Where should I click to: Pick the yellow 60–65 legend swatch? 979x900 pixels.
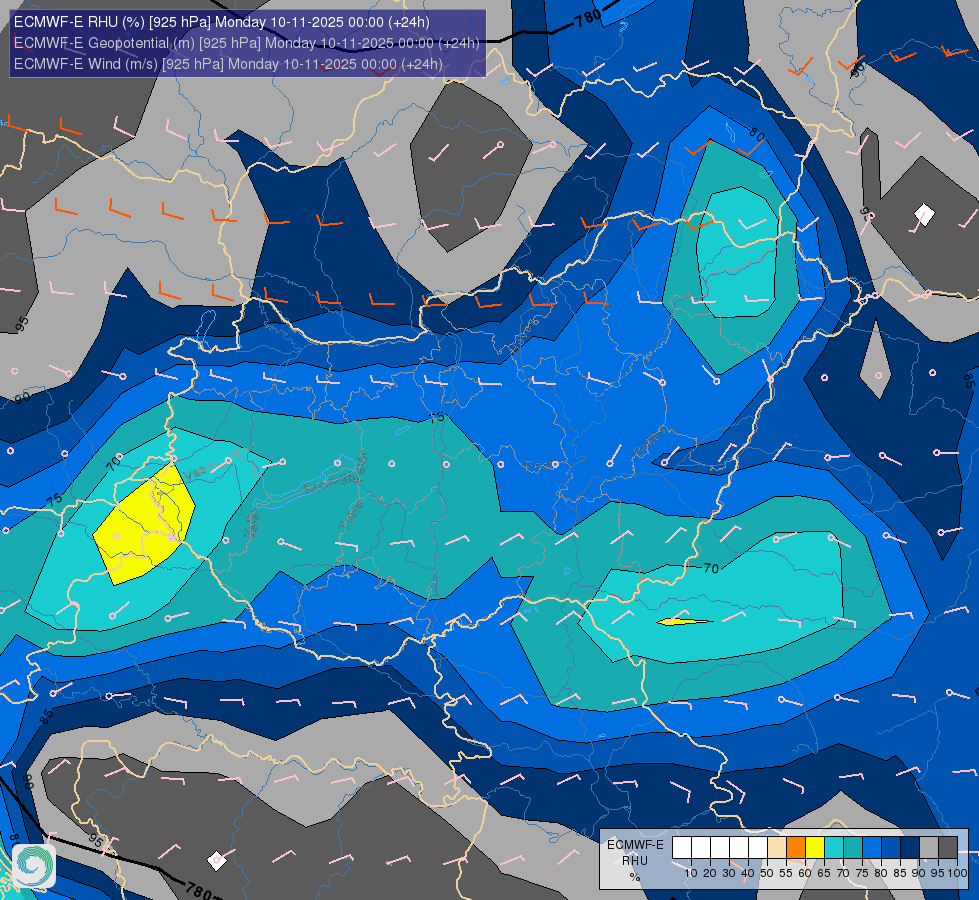pos(815,848)
